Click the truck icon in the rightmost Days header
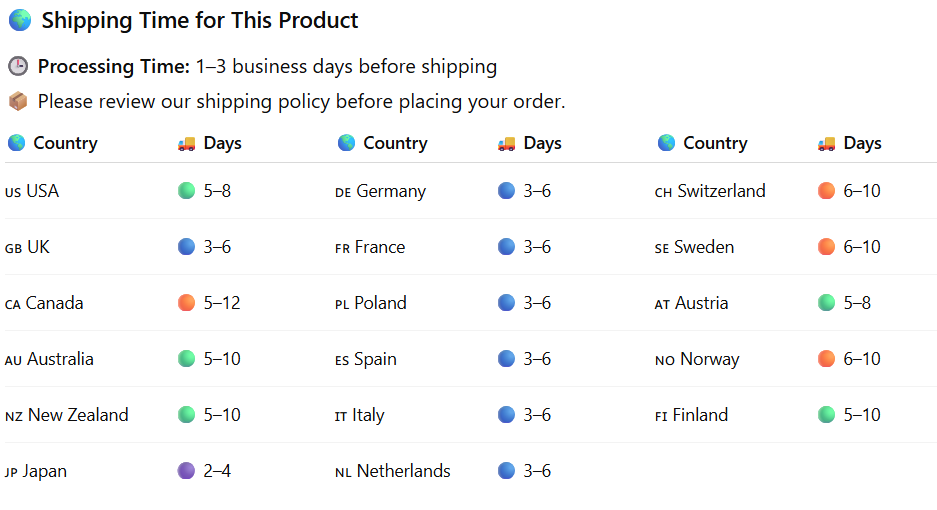 click(x=826, y=143)
